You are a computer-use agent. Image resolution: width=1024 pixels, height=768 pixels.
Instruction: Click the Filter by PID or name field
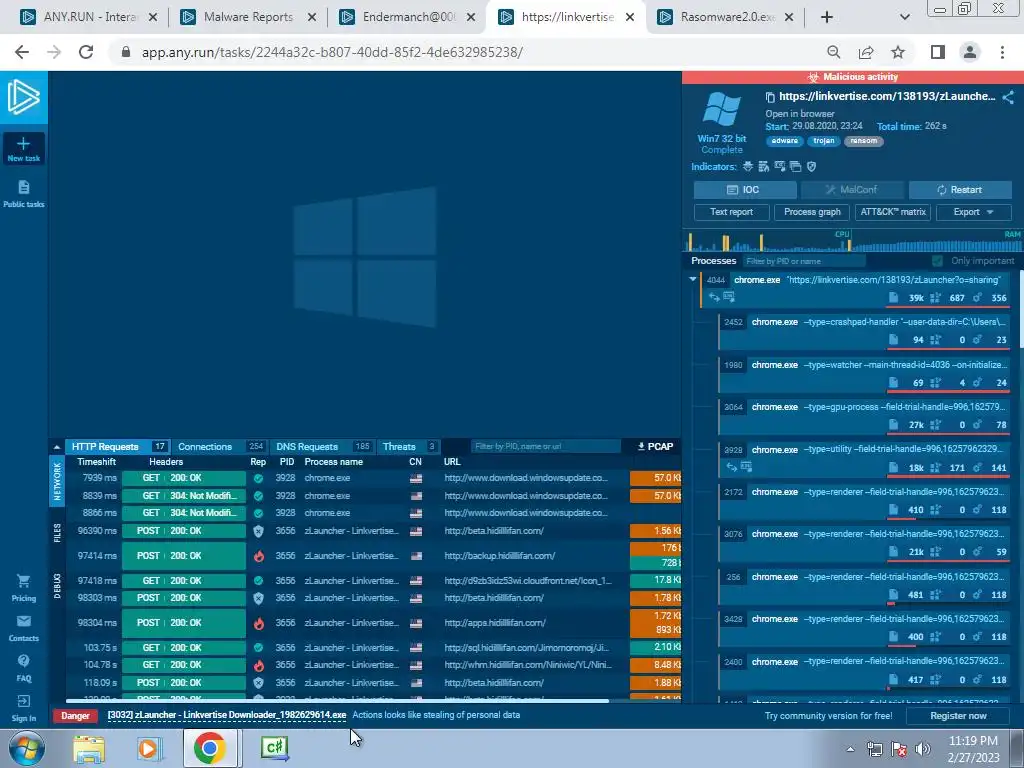[x=804, y=261]
